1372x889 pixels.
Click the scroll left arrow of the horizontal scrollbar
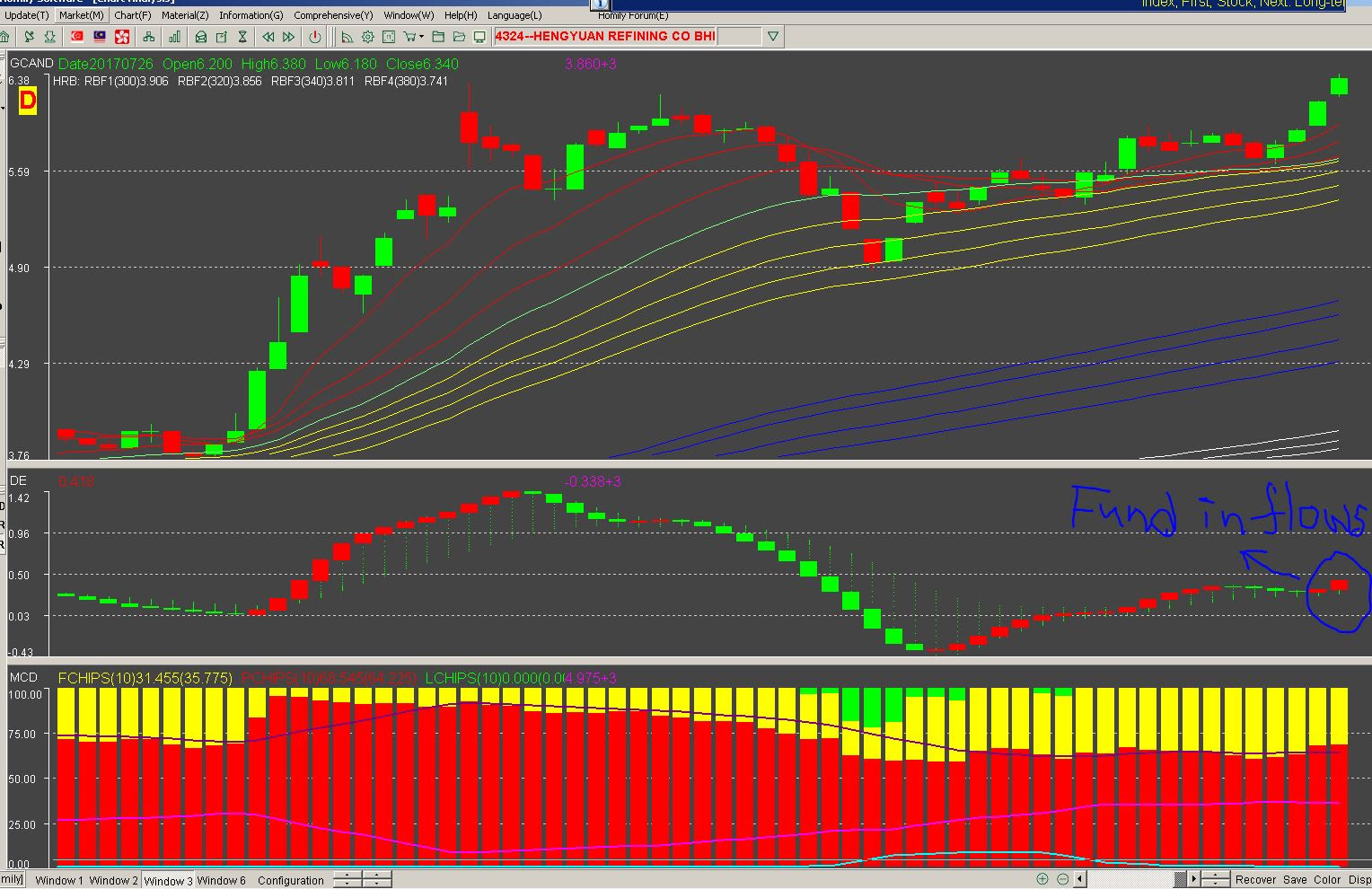pos(1079,879)
